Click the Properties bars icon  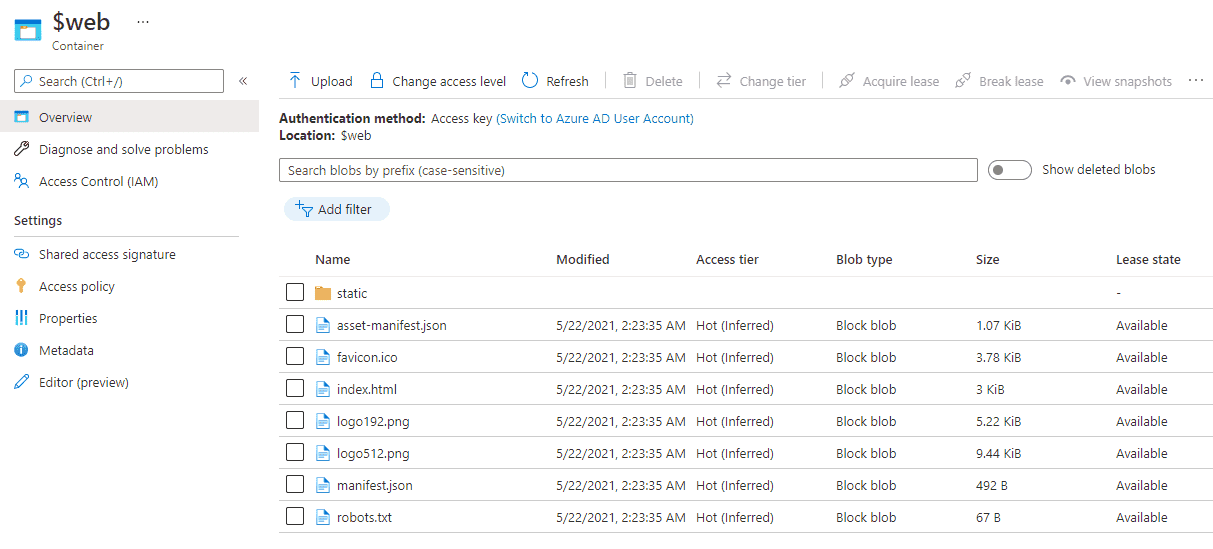[x=21, y=318]
